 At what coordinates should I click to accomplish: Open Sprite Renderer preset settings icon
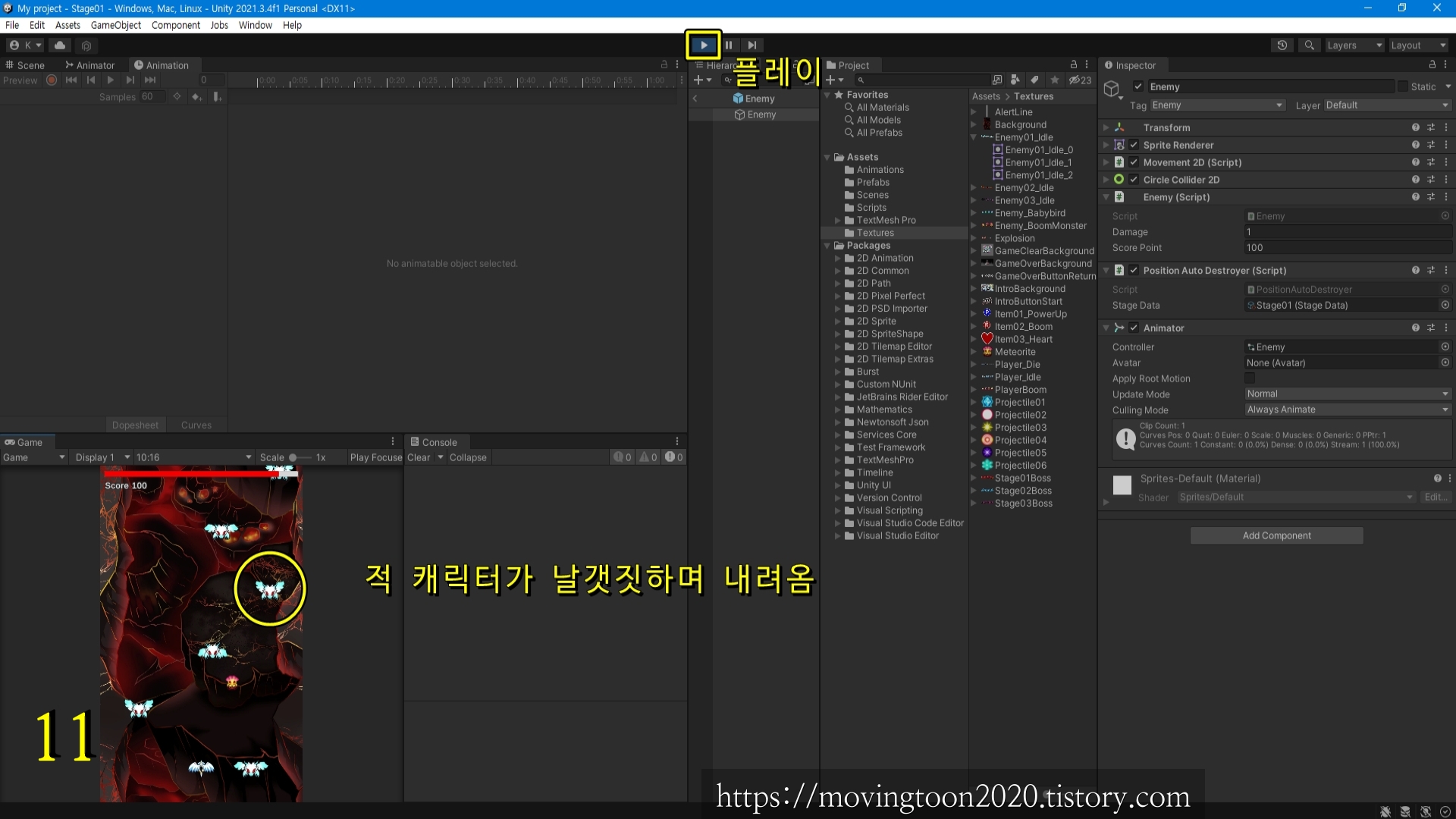(1431, 145)
